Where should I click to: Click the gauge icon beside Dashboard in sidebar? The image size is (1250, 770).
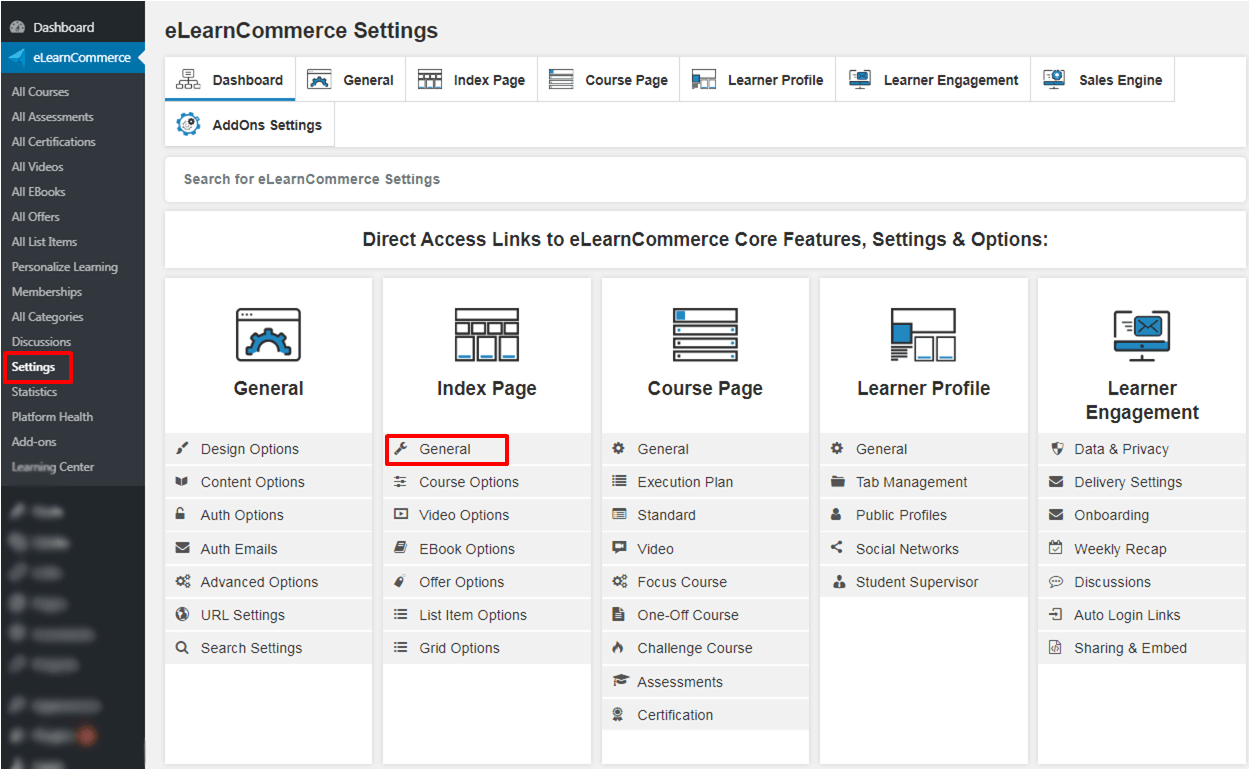point(17,27)
